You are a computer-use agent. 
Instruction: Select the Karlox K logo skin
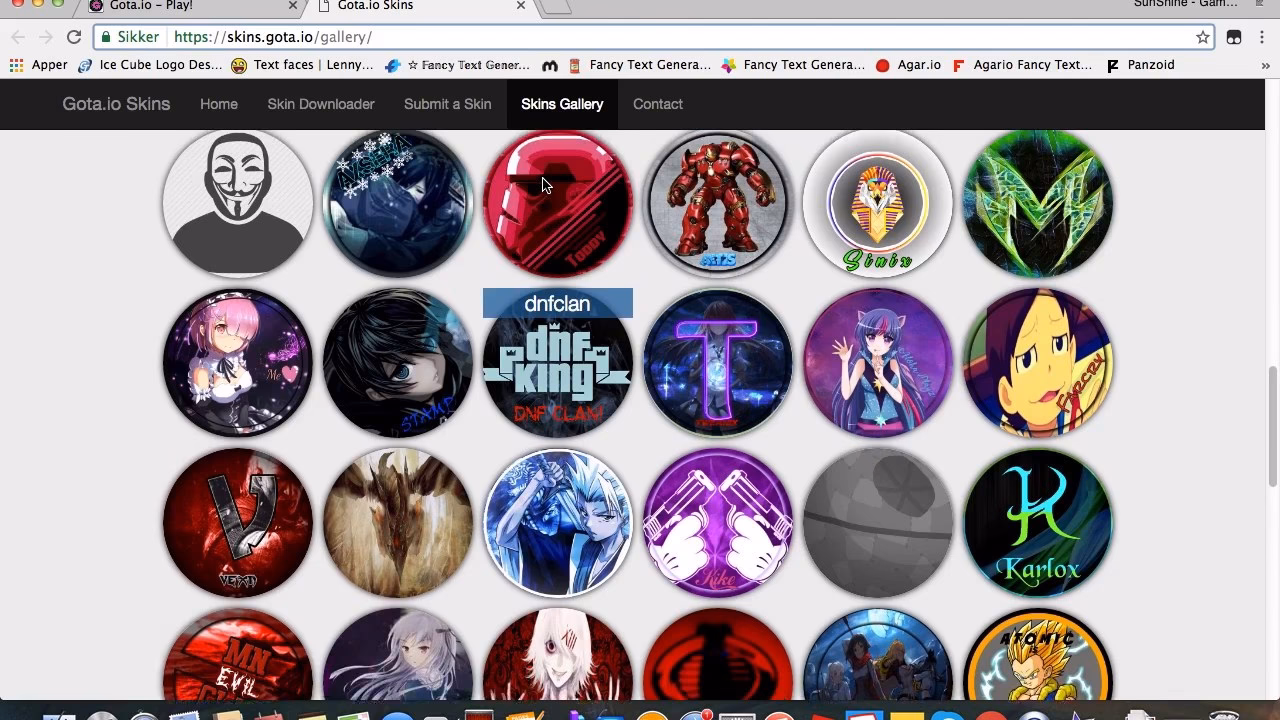pyautogui.click(x=1038, y=523)
